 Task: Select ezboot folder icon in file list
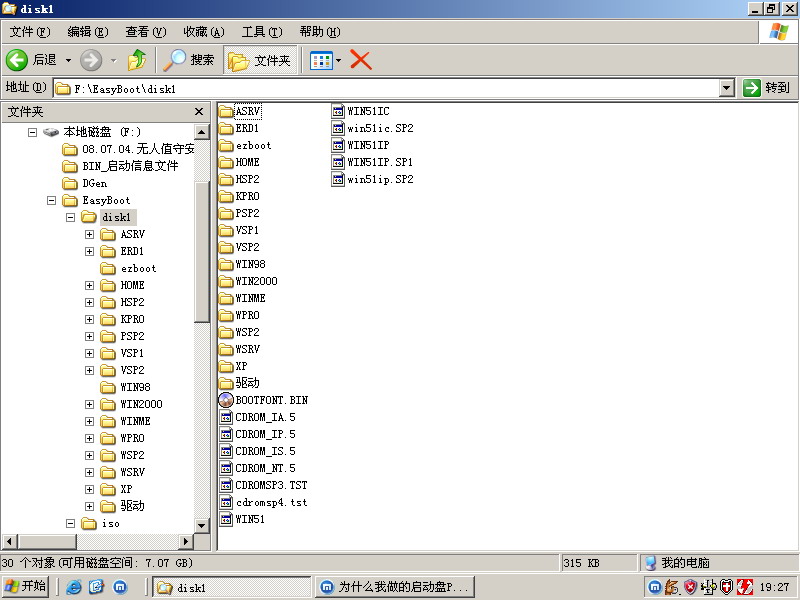tap(226, 145)
